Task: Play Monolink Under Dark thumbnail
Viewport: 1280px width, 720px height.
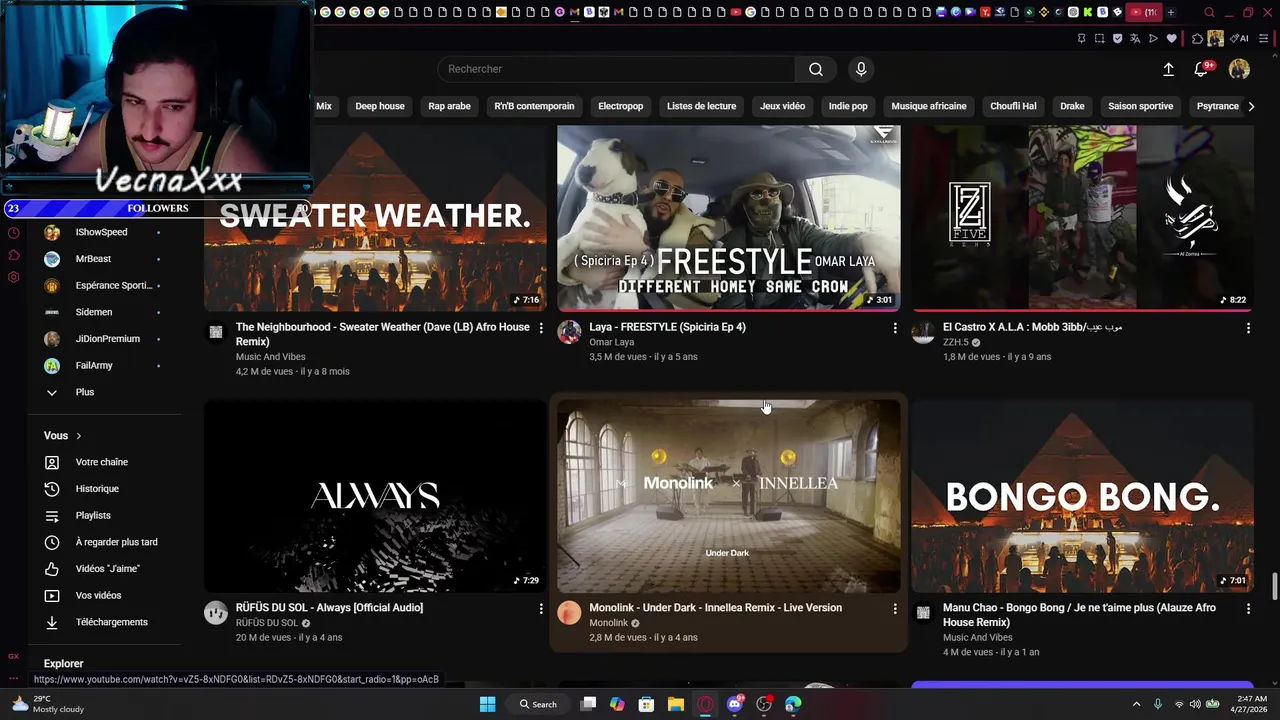Action: tap(728, 496)
